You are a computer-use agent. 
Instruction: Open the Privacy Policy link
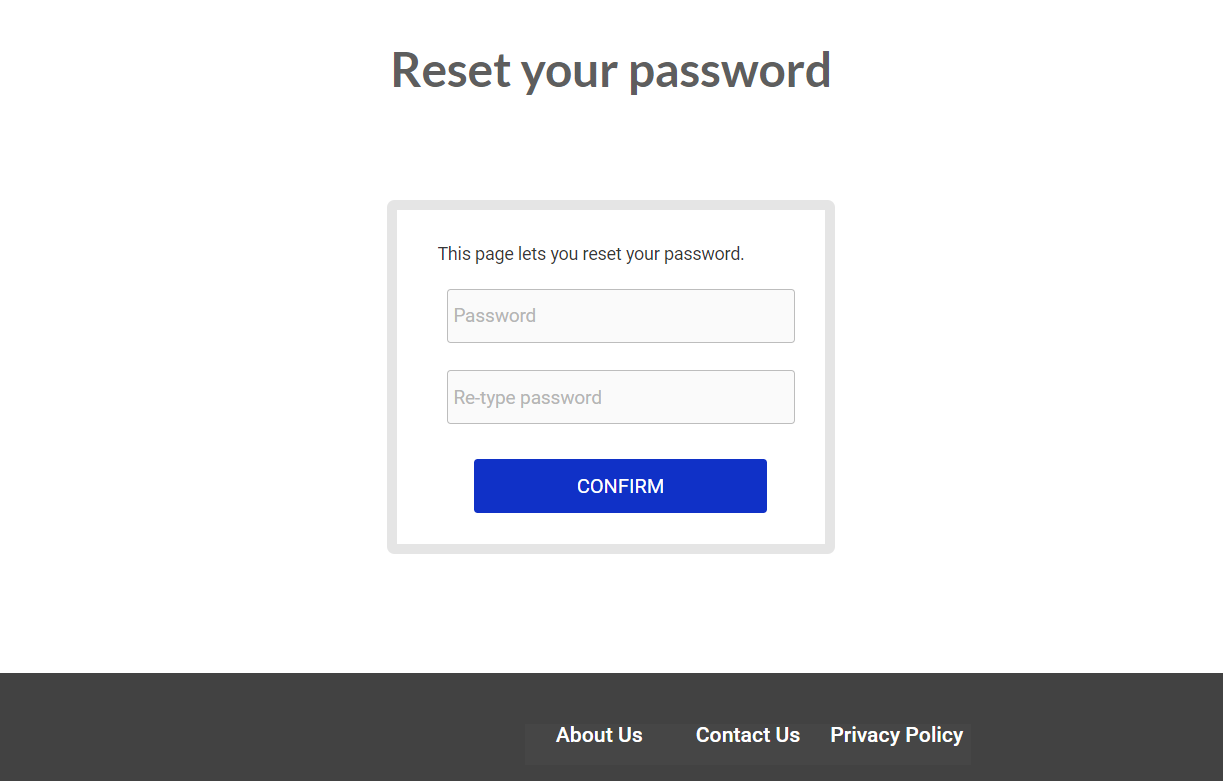point(896,735)
